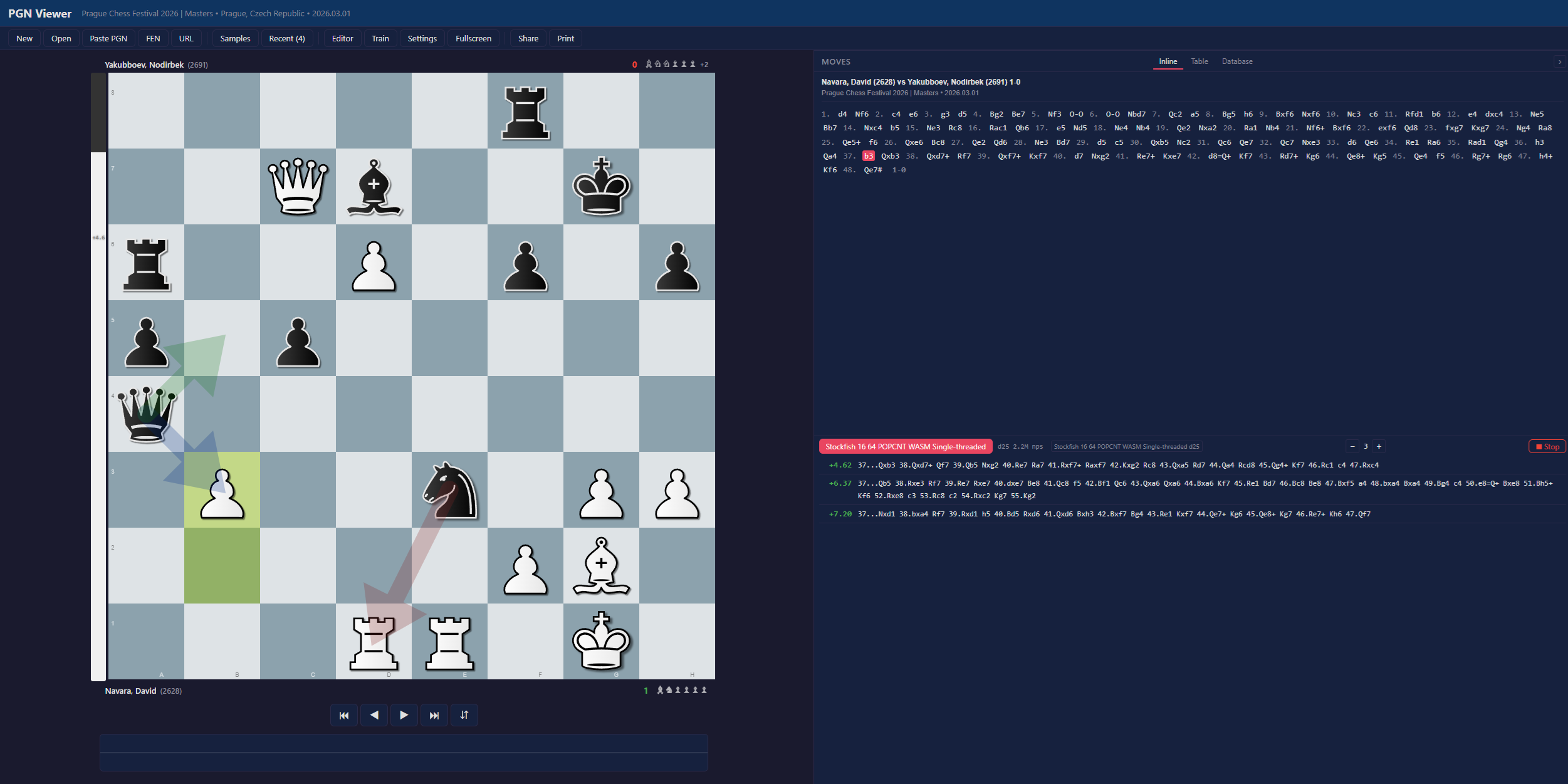Jump to the last move

coord(434,715)
